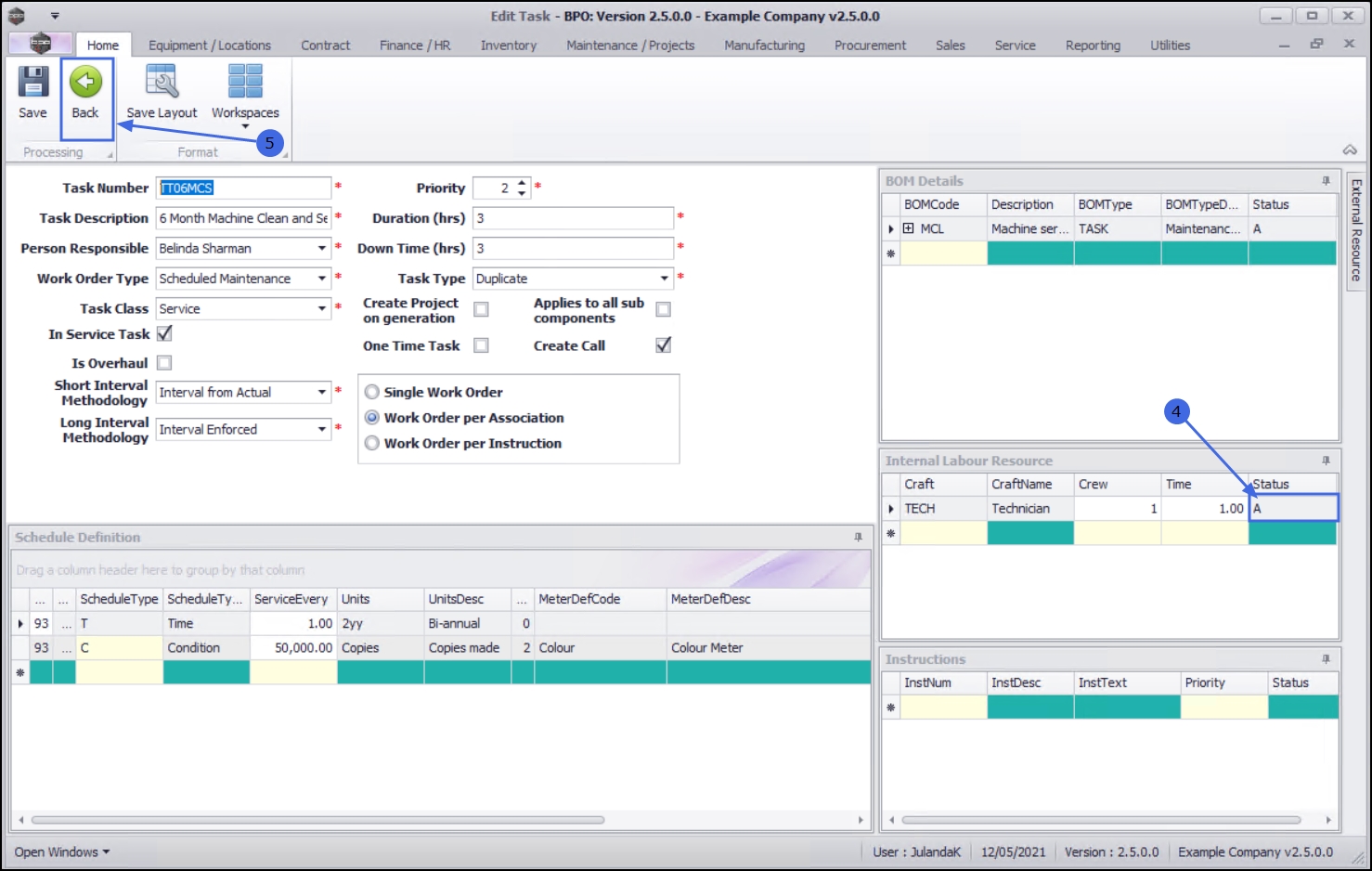Open the Utilities tab
Image resolution: width=1372 pixels, height=871 pixels.
pos(1170,45)
